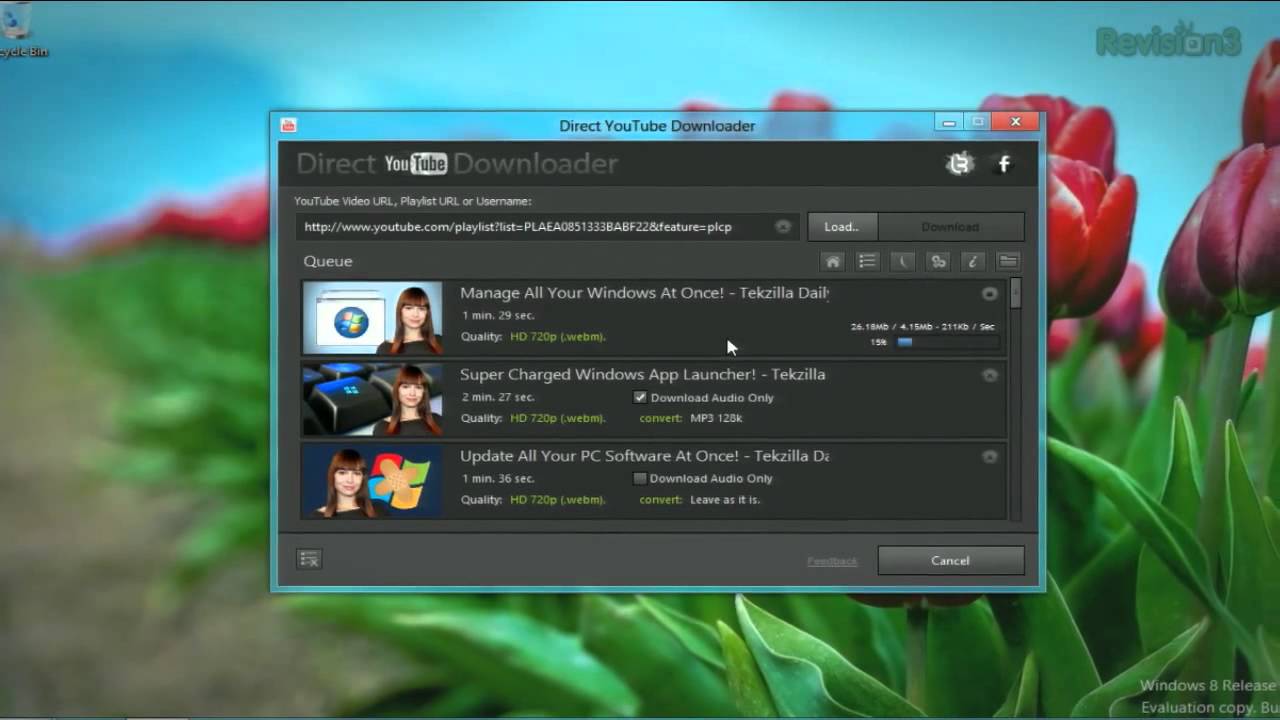
Task: Open the Twitter icon in the header
Action: [960, 164]
